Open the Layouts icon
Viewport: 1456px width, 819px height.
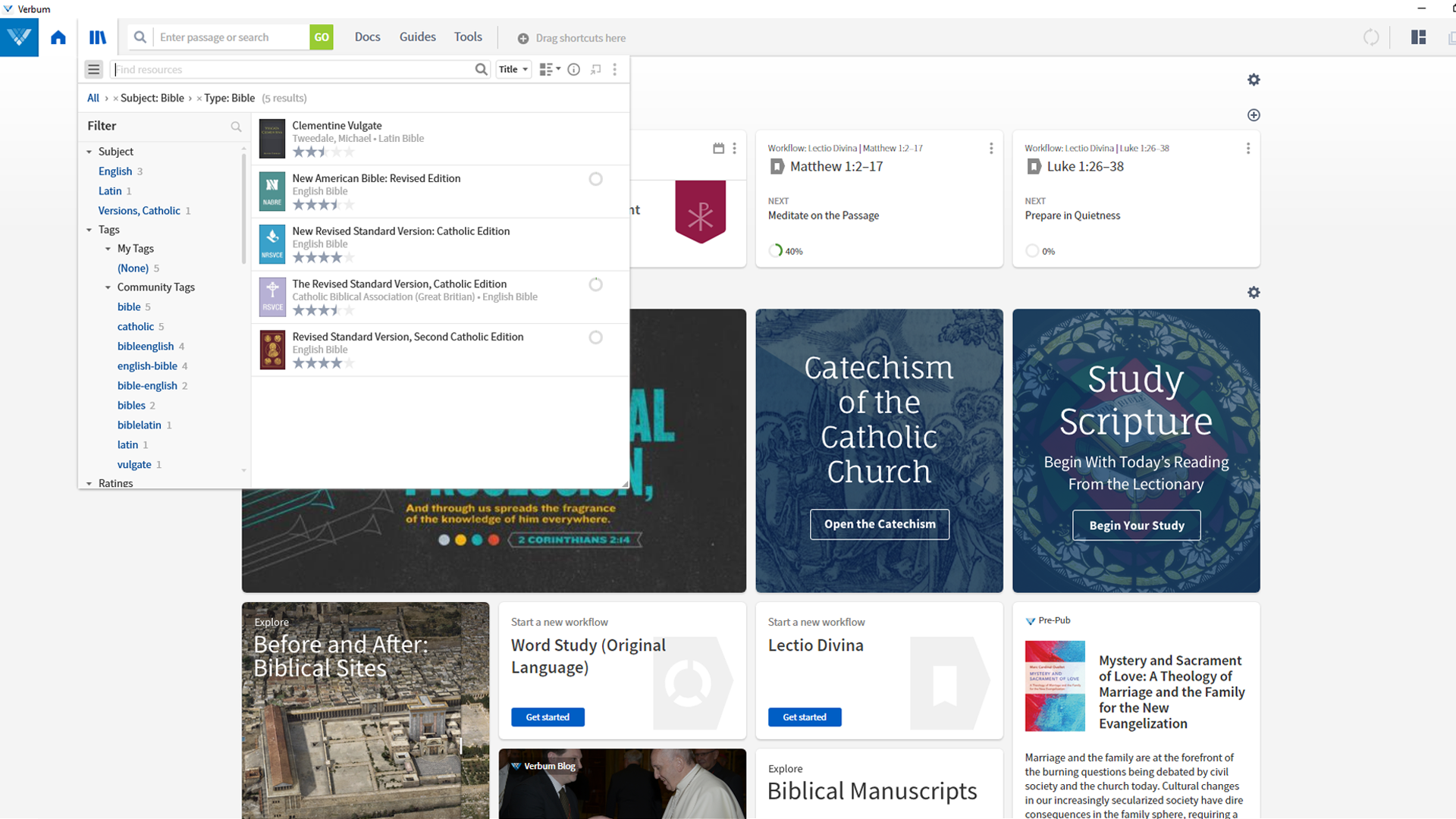tap(1419, 37)
